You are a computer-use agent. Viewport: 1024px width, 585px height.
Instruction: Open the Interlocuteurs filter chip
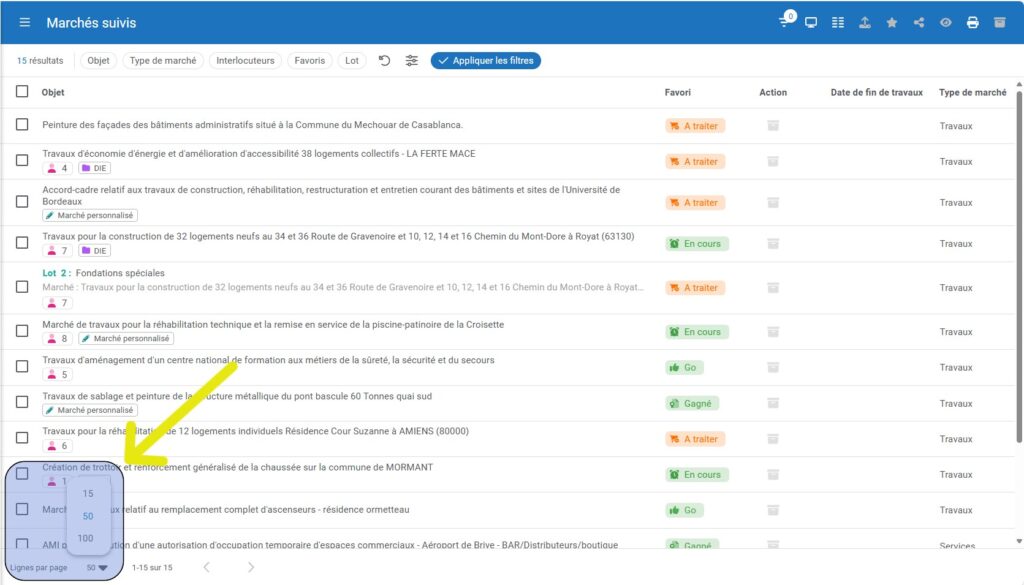pos(245,61)
